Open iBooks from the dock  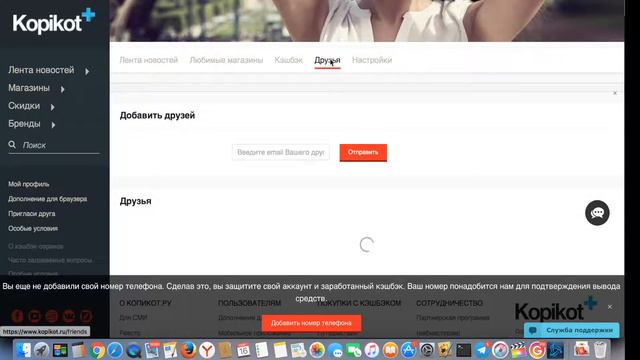pos(390,350)
